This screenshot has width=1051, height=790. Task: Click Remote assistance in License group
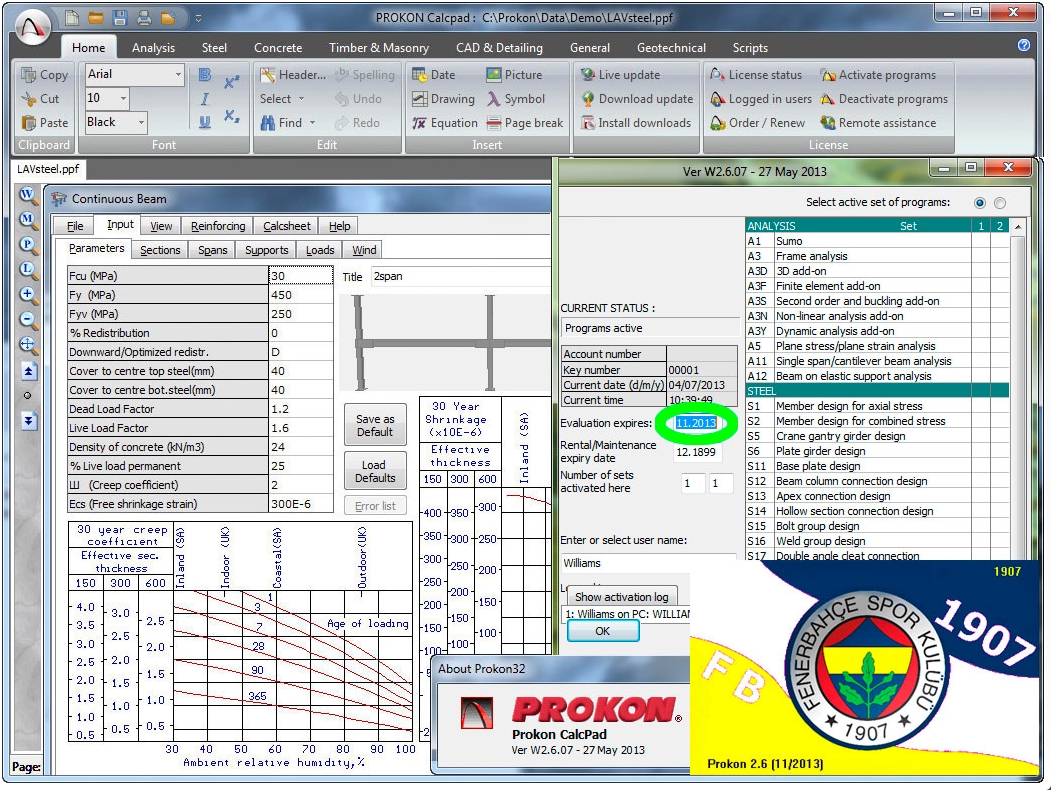pos(878,123)
